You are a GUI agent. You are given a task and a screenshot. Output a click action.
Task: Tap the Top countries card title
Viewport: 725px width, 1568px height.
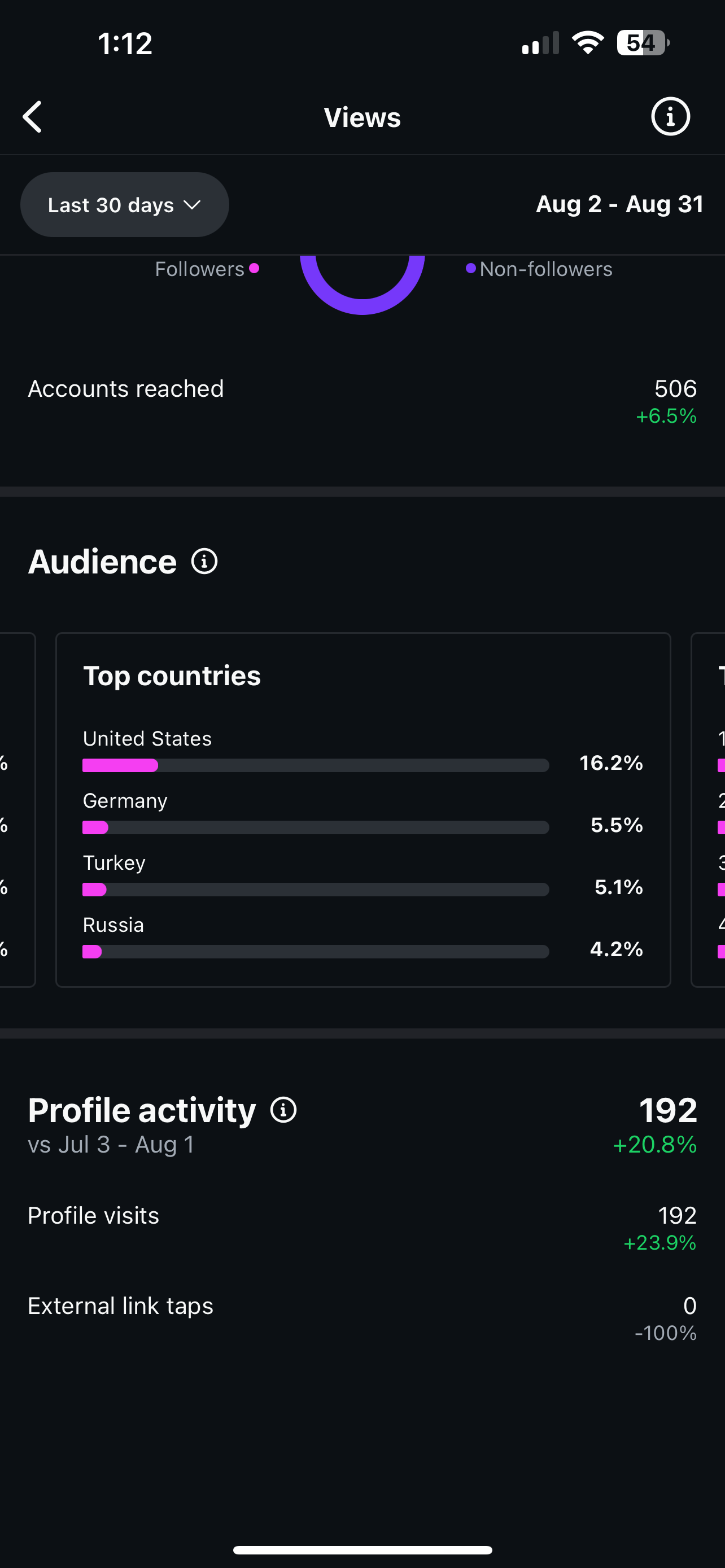pyautogui.click(x=172, y=676)
